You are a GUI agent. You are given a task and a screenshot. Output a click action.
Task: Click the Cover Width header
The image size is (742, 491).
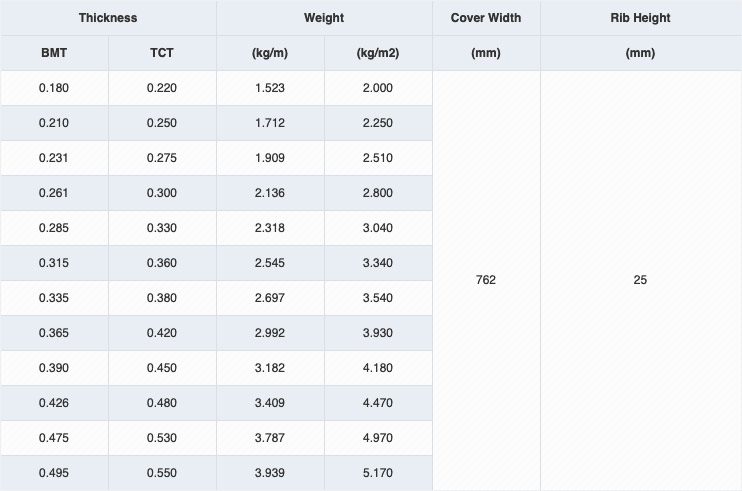pyautogui.click(x=486, y=18)
